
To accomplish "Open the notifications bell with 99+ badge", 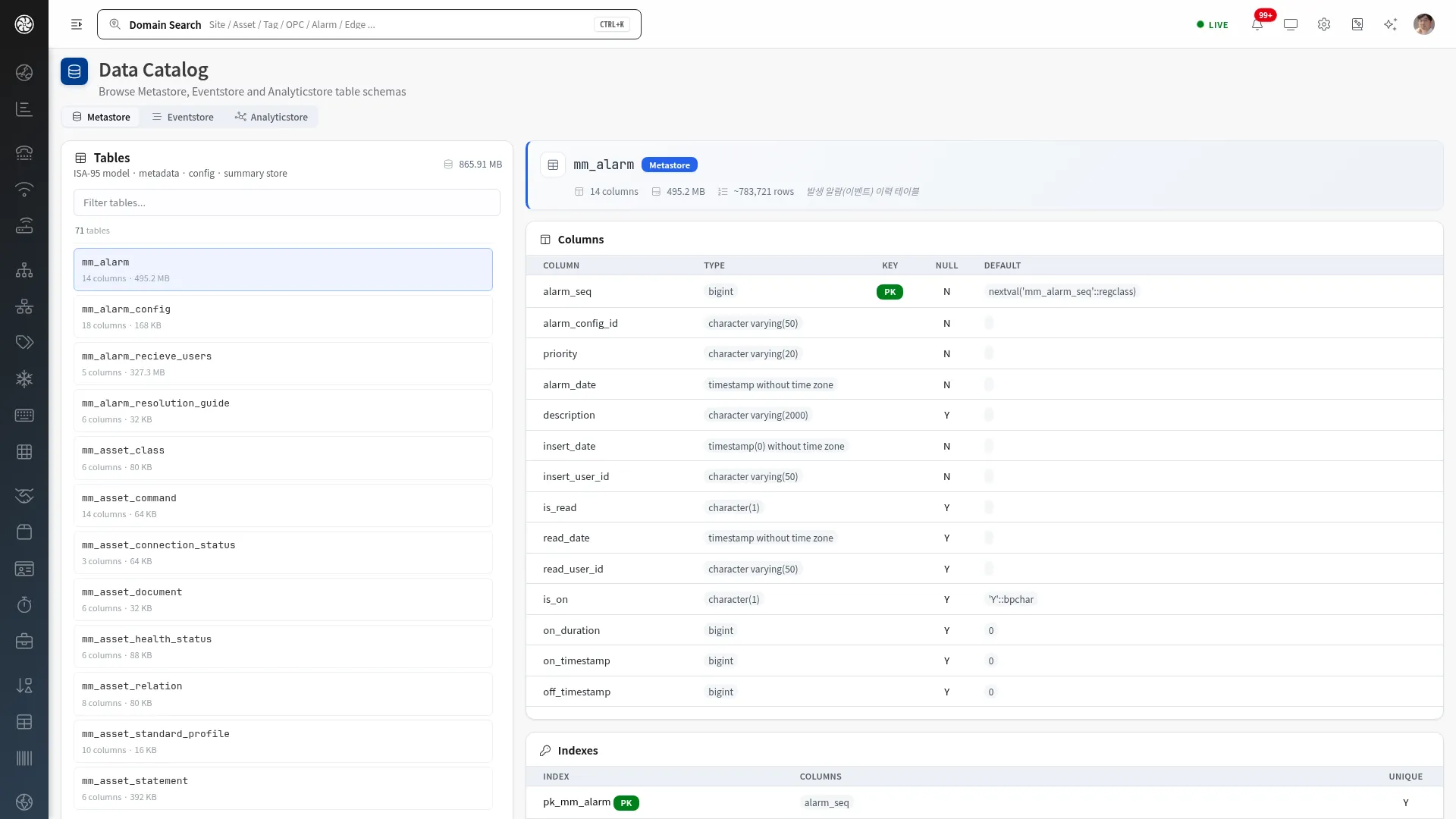I will 1257,24.
